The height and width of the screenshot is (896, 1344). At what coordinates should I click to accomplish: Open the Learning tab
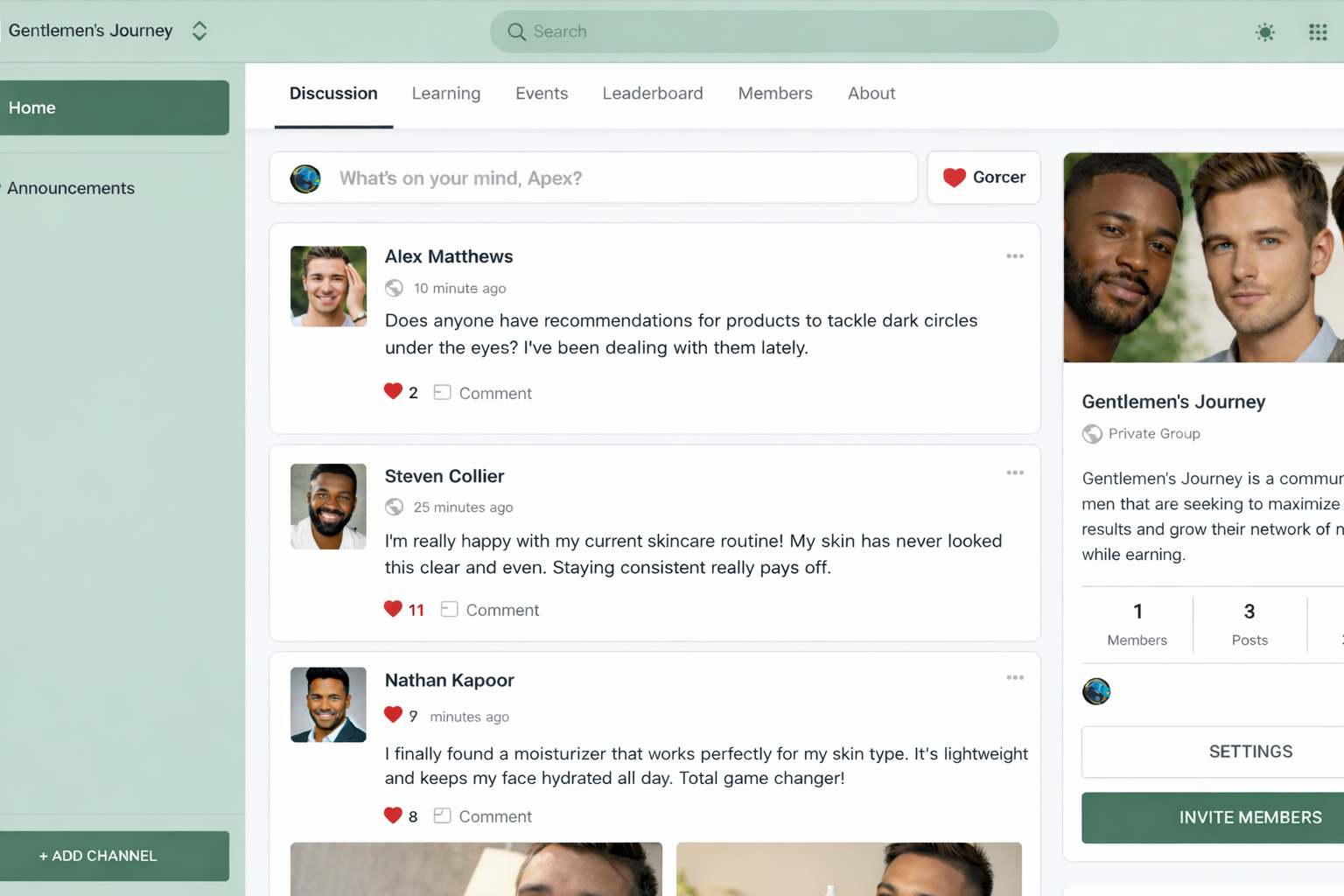click(x=446, y=94)
